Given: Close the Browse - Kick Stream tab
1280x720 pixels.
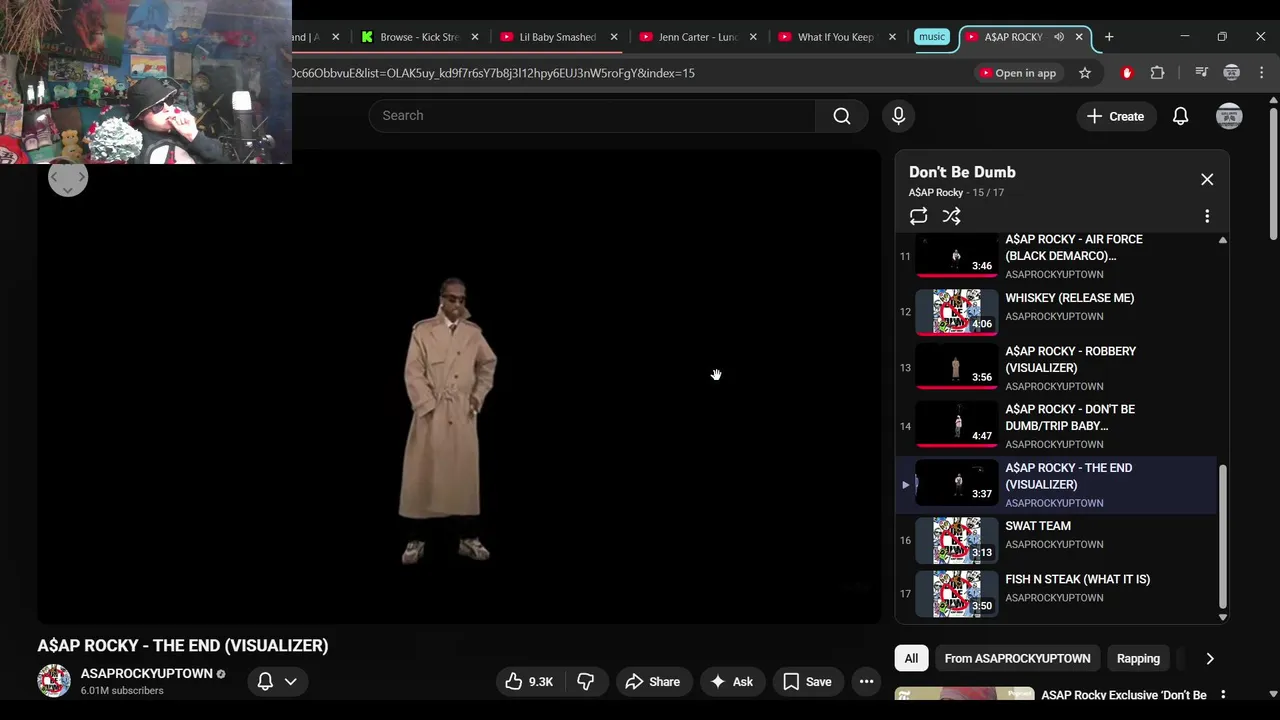Looking at the screenshot, I should (475, 37).
